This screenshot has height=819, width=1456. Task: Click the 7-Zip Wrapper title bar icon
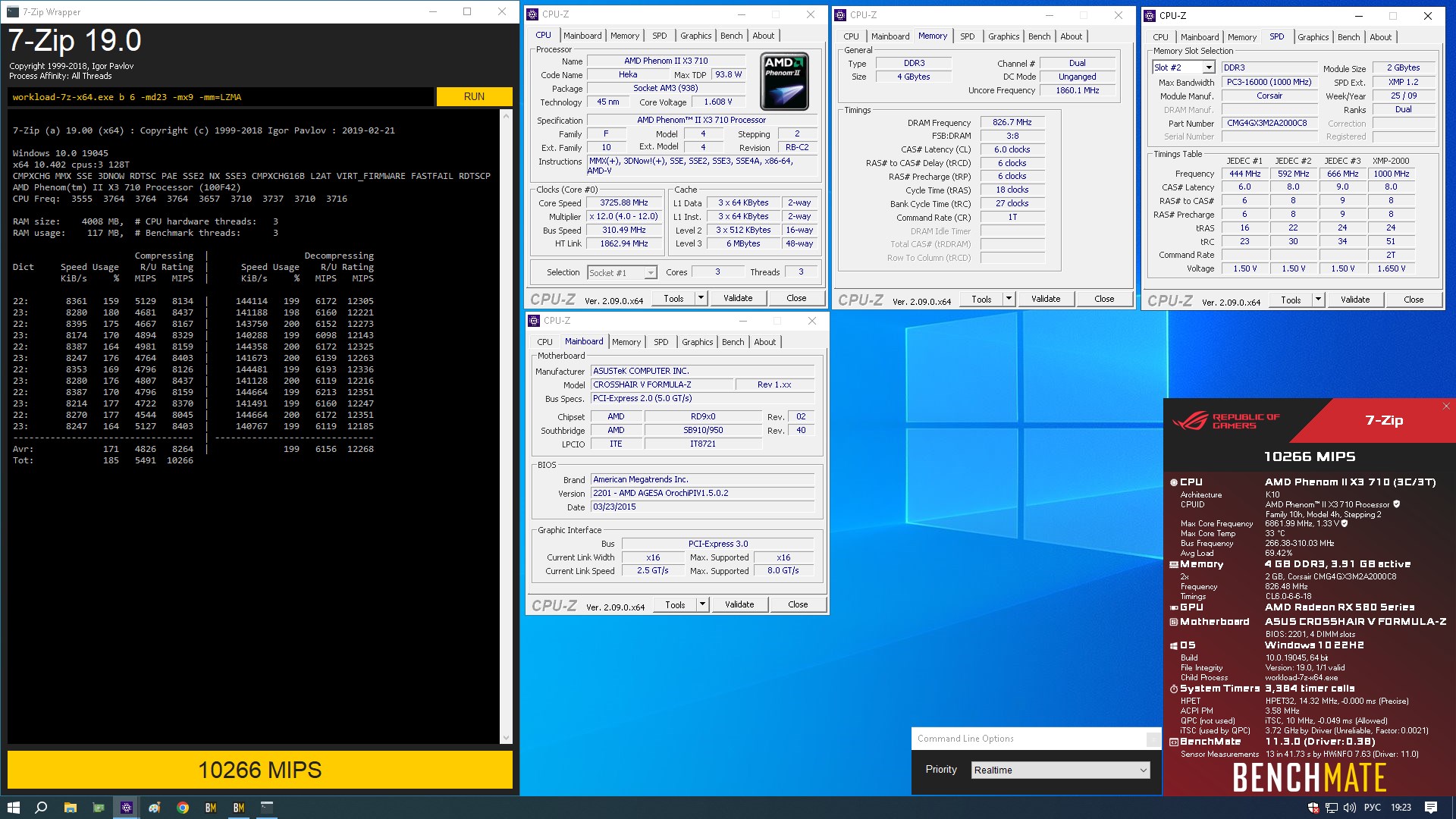pyautogui.click(x=13, y=11)
